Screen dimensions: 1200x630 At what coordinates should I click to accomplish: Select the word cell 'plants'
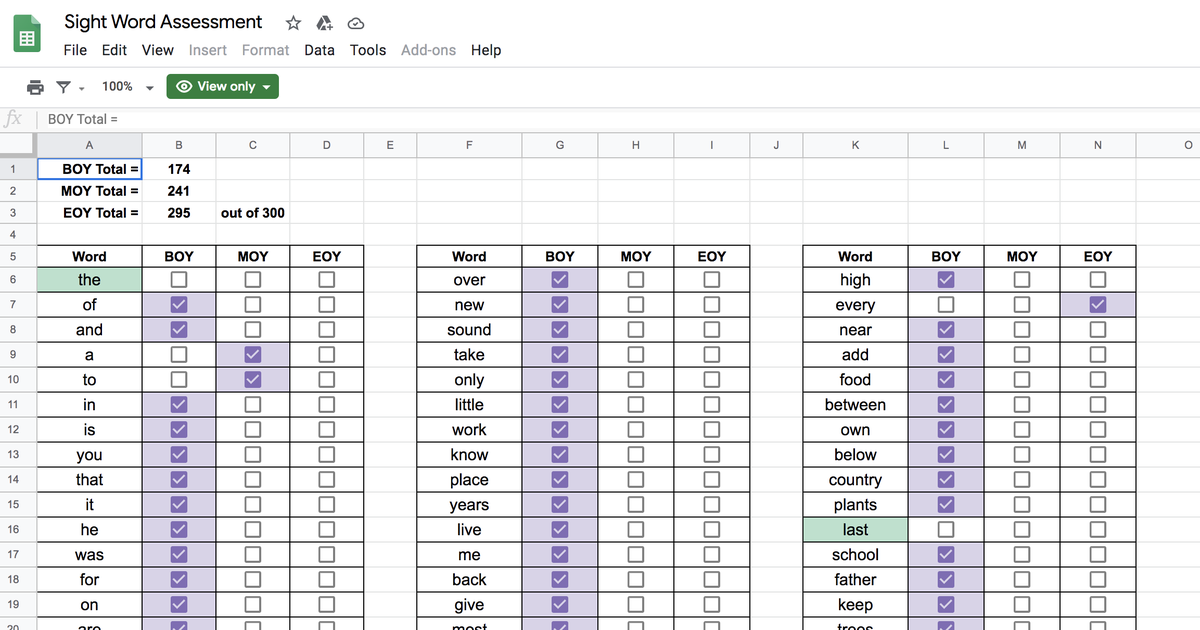click(855, 505)
